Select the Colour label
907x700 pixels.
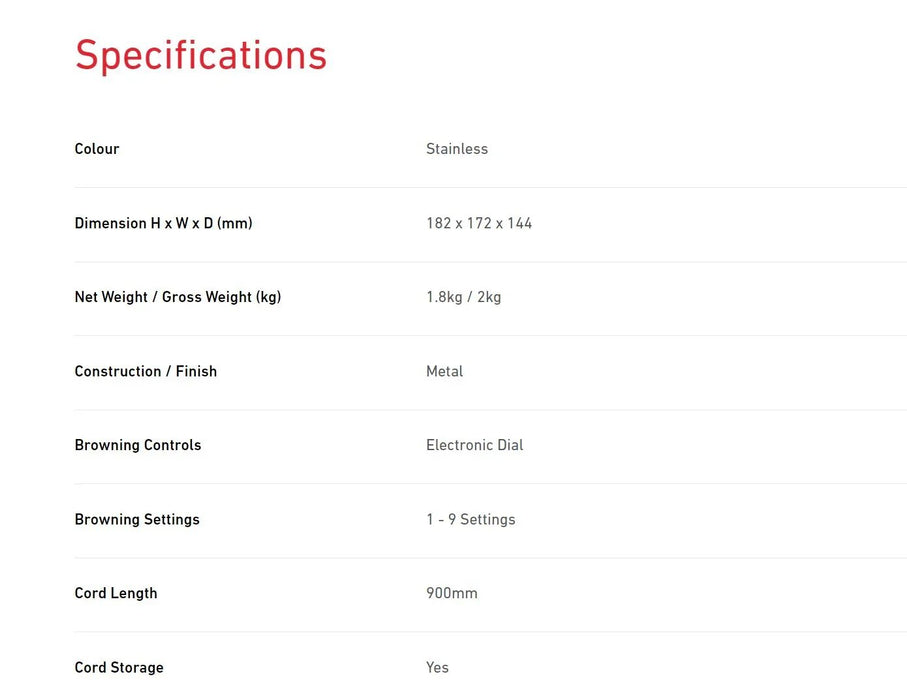click(x=97, y=149)
